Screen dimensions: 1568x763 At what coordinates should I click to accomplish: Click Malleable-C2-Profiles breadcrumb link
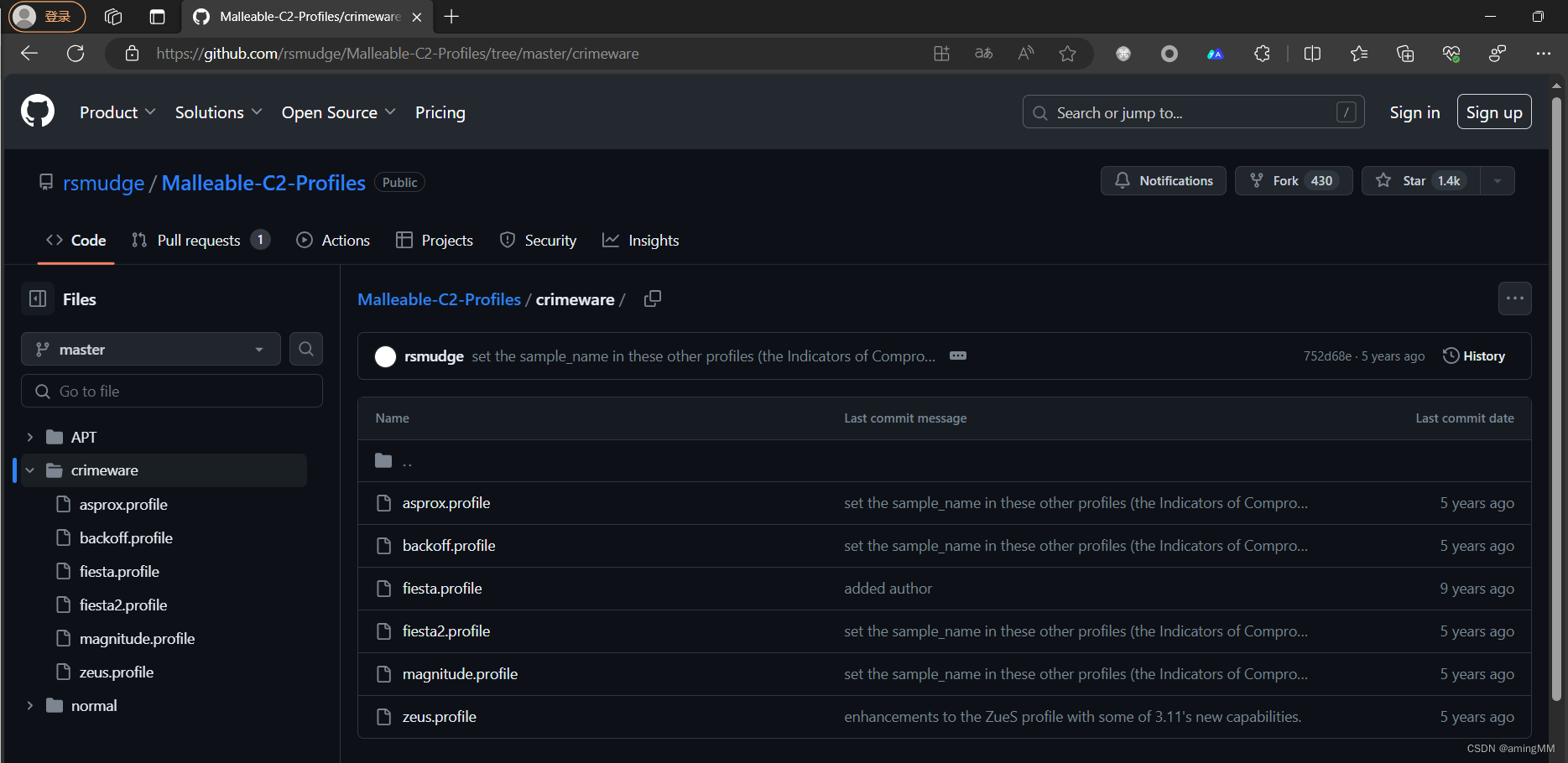click(x=439, y=299)
